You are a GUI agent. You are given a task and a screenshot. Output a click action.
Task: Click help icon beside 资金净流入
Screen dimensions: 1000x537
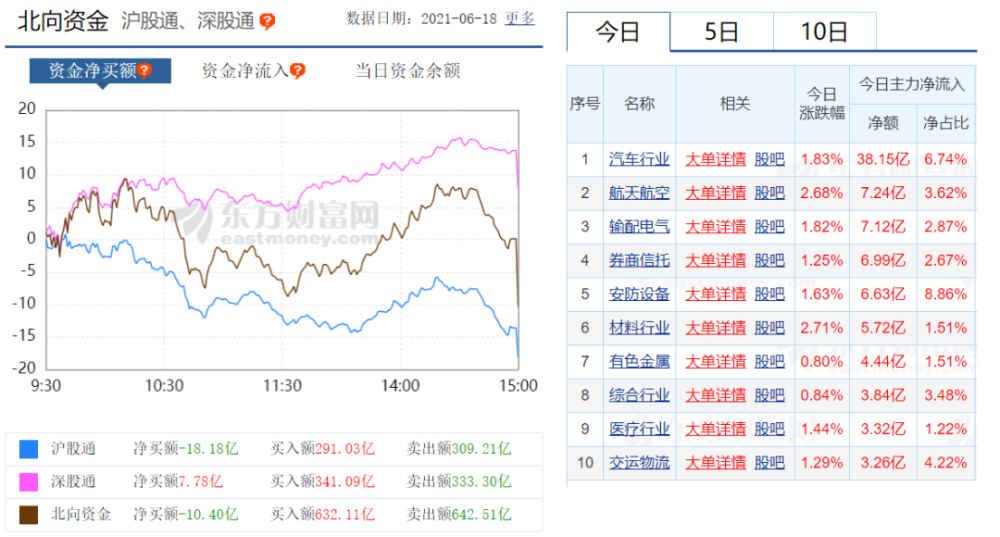click(x=297, y=71)
